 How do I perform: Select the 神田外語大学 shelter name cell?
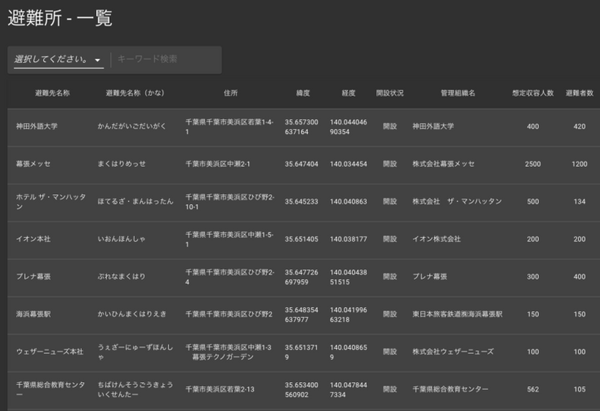[39, 127]
